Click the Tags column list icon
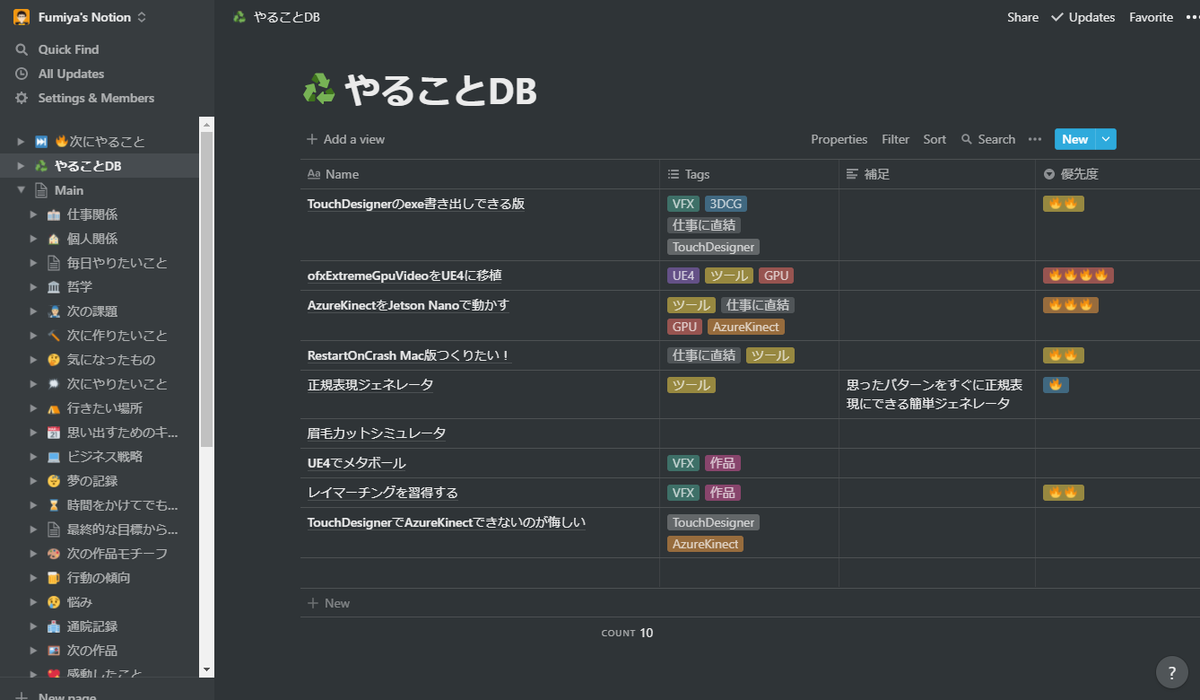 (673, 174)
